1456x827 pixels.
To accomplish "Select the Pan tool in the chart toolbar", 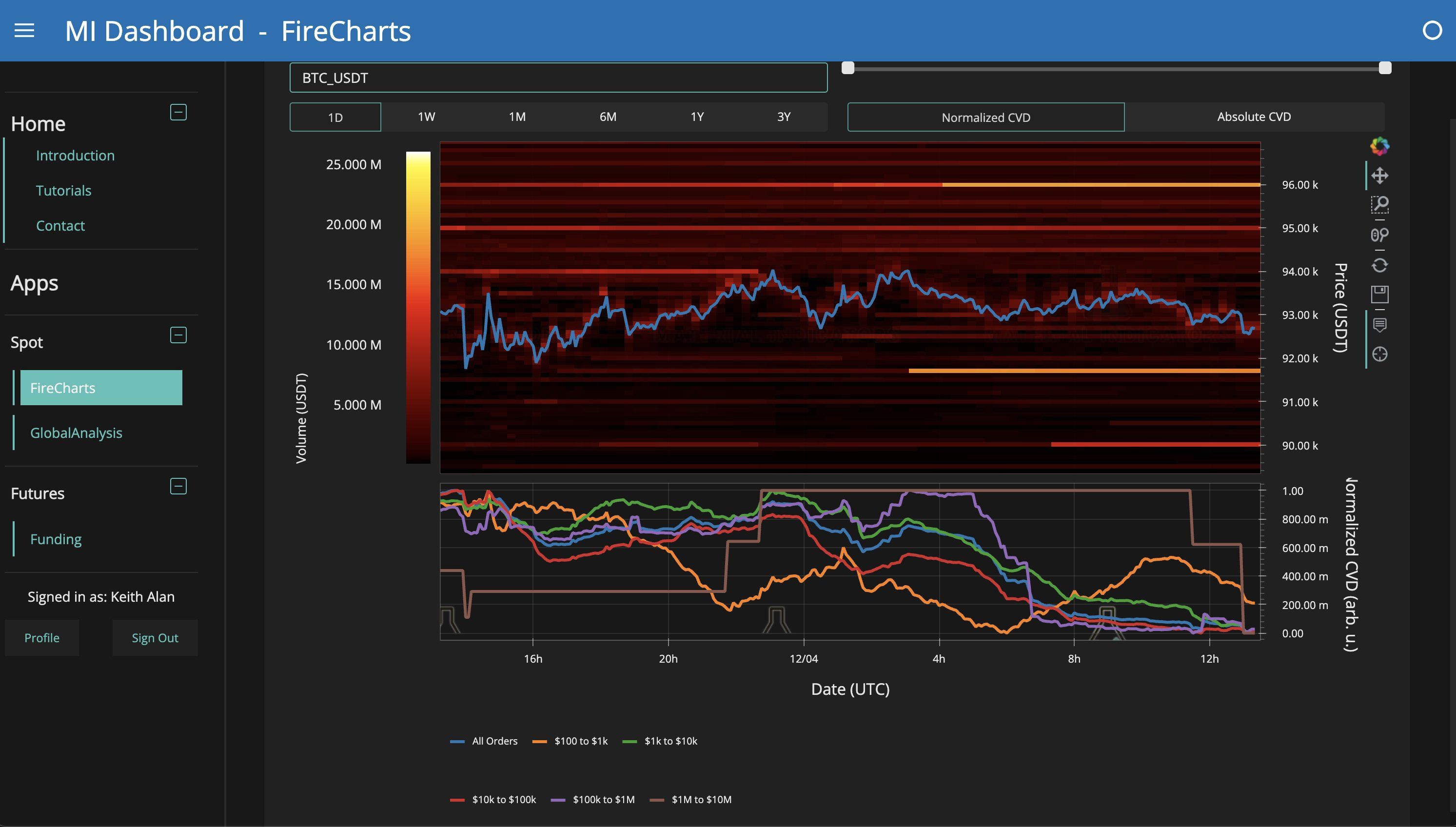I will click(x=1381, y=175).
